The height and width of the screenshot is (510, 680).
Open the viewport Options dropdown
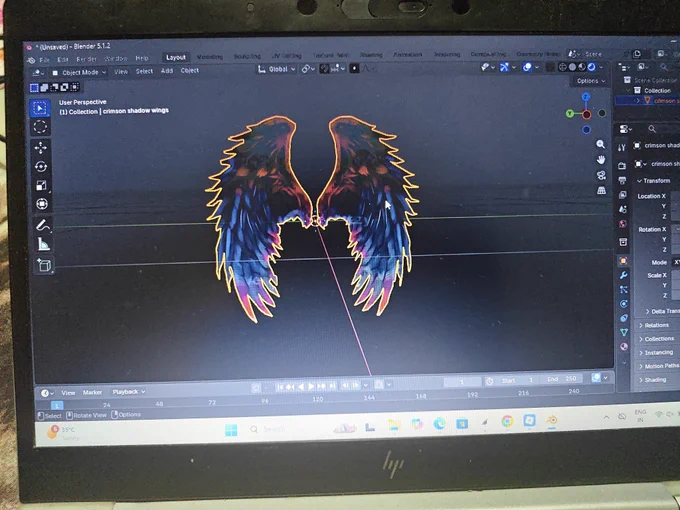[x=590, y=81]
